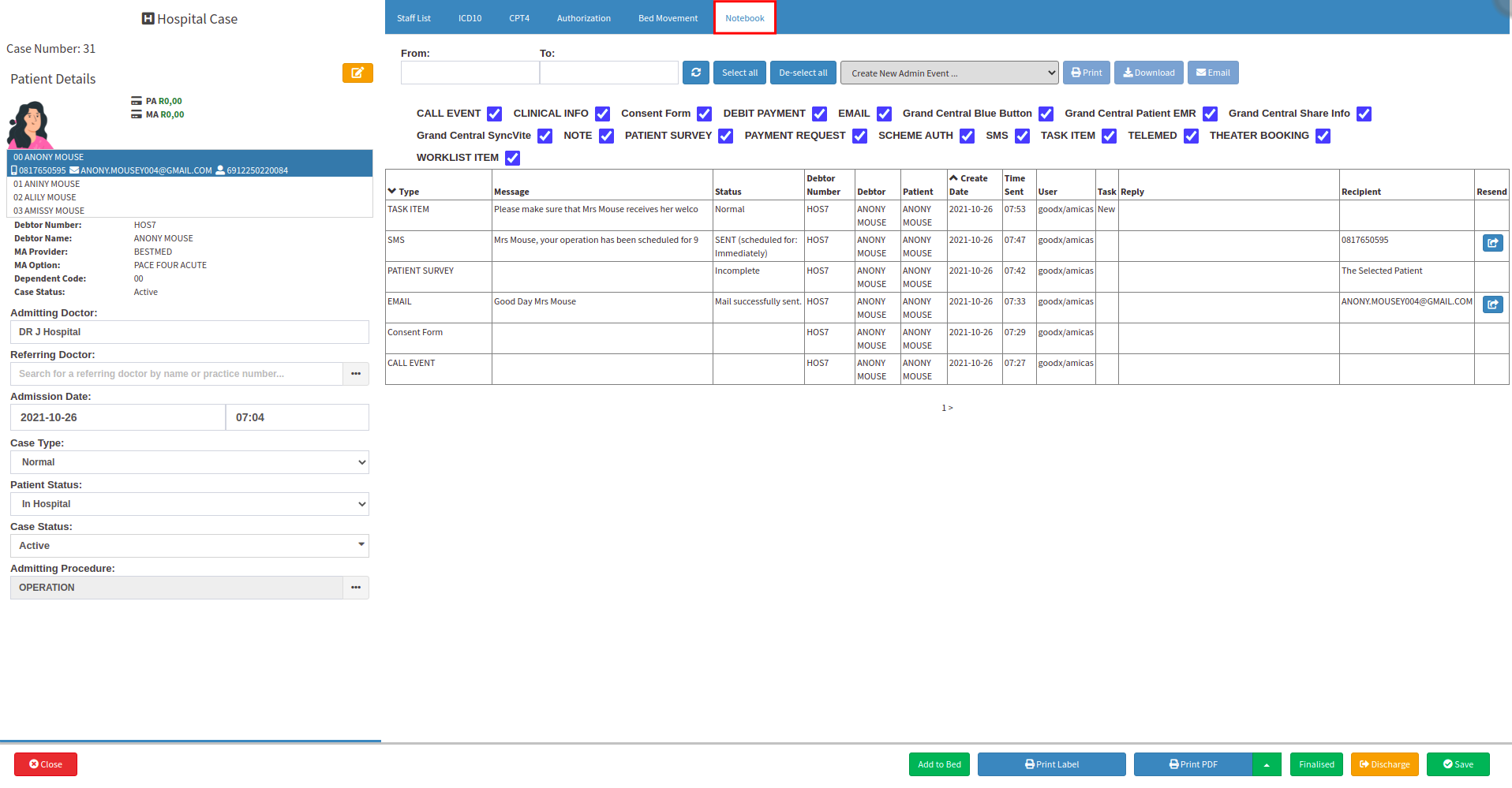Viewport: 1512px width, 788px height.
Task: Expand the Print PDF caret arrow
Action: 1267,764
